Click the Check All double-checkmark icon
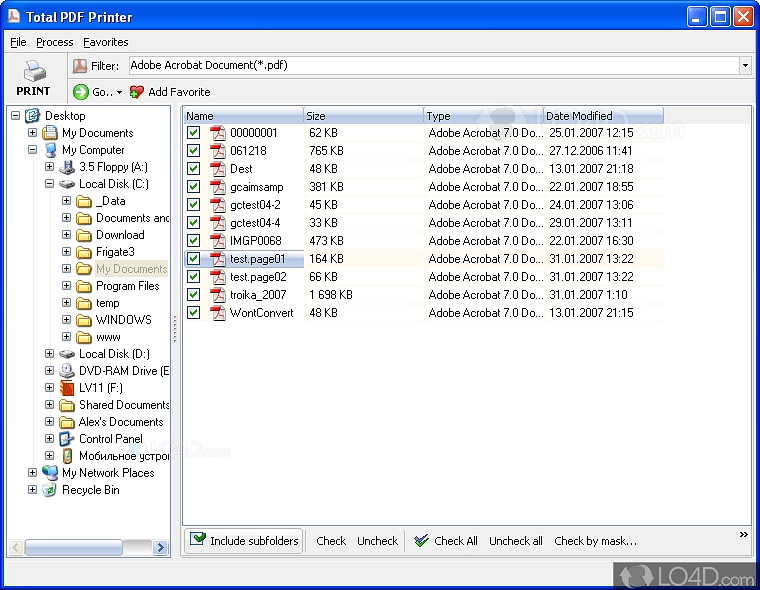 421,541
